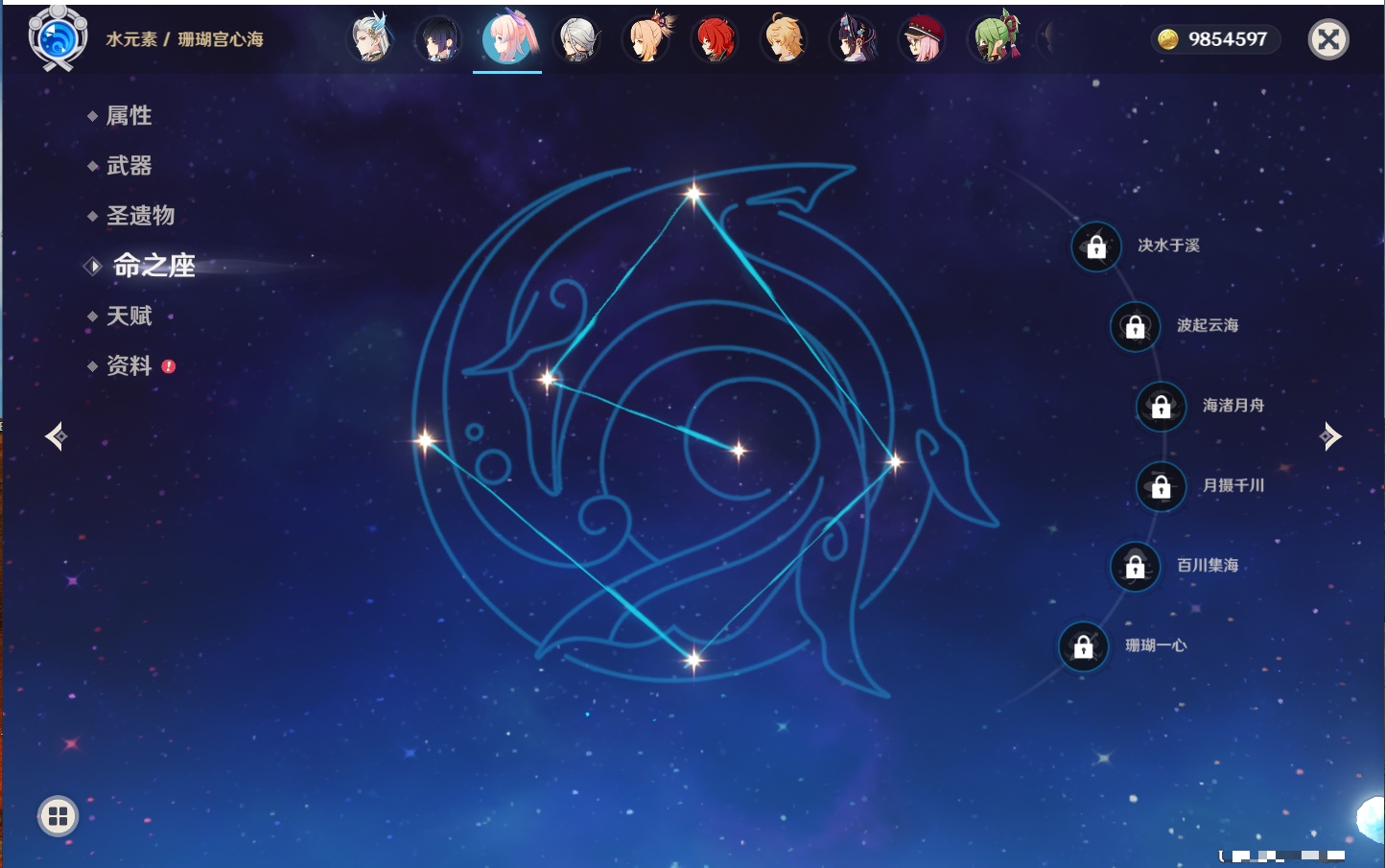The width and height of the screenshot is (1385, 868).
Task: Open the 天赋 talents menu
Action: [129, 316]
